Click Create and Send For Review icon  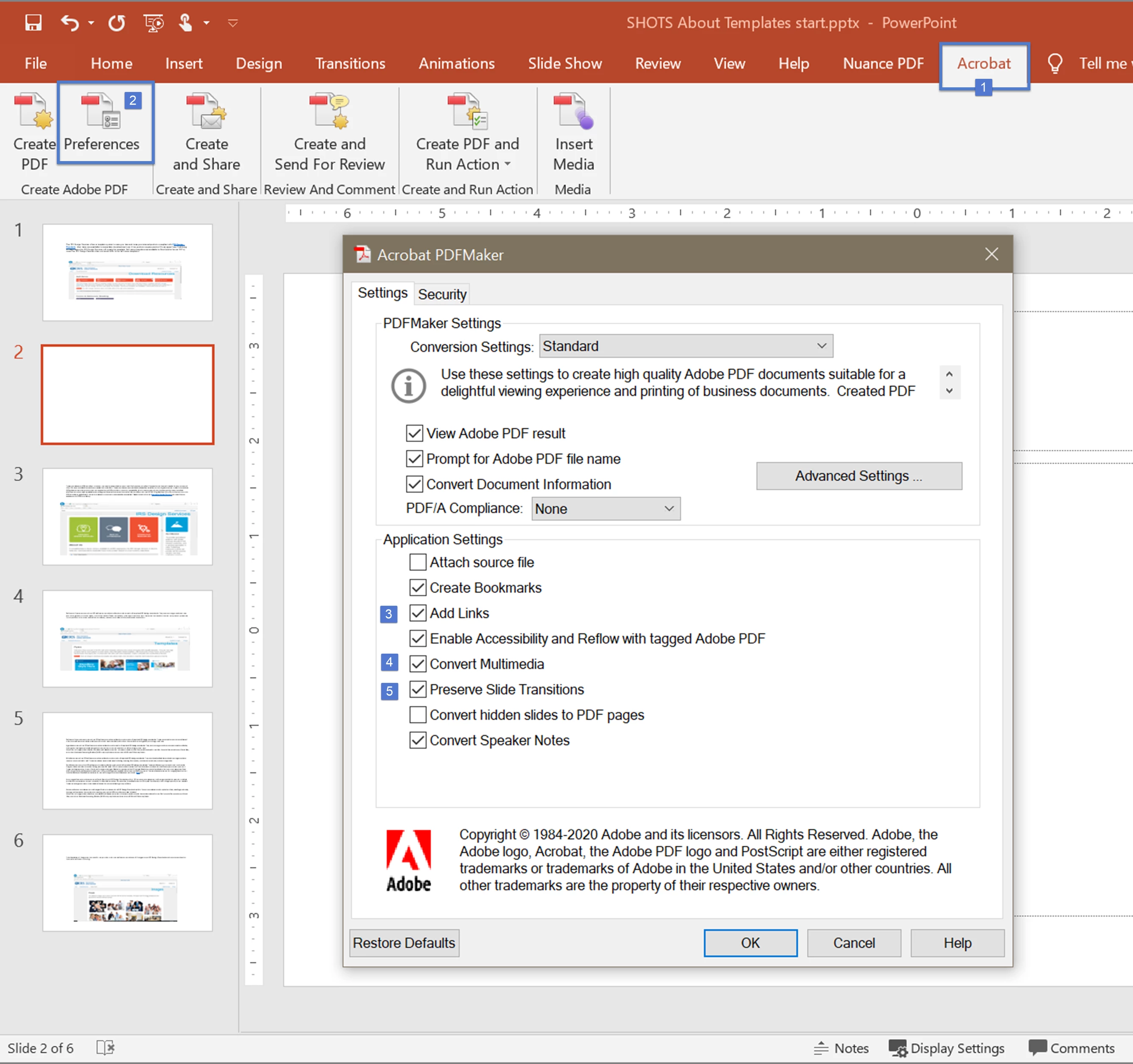point(329,112)
